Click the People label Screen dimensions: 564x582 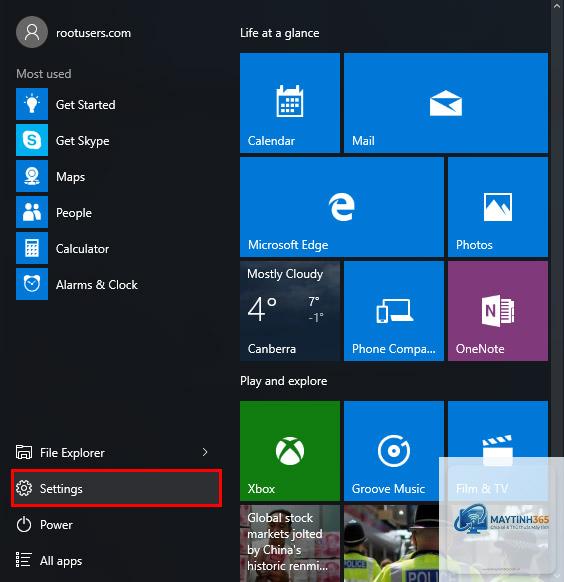click(x=74, y=213)
